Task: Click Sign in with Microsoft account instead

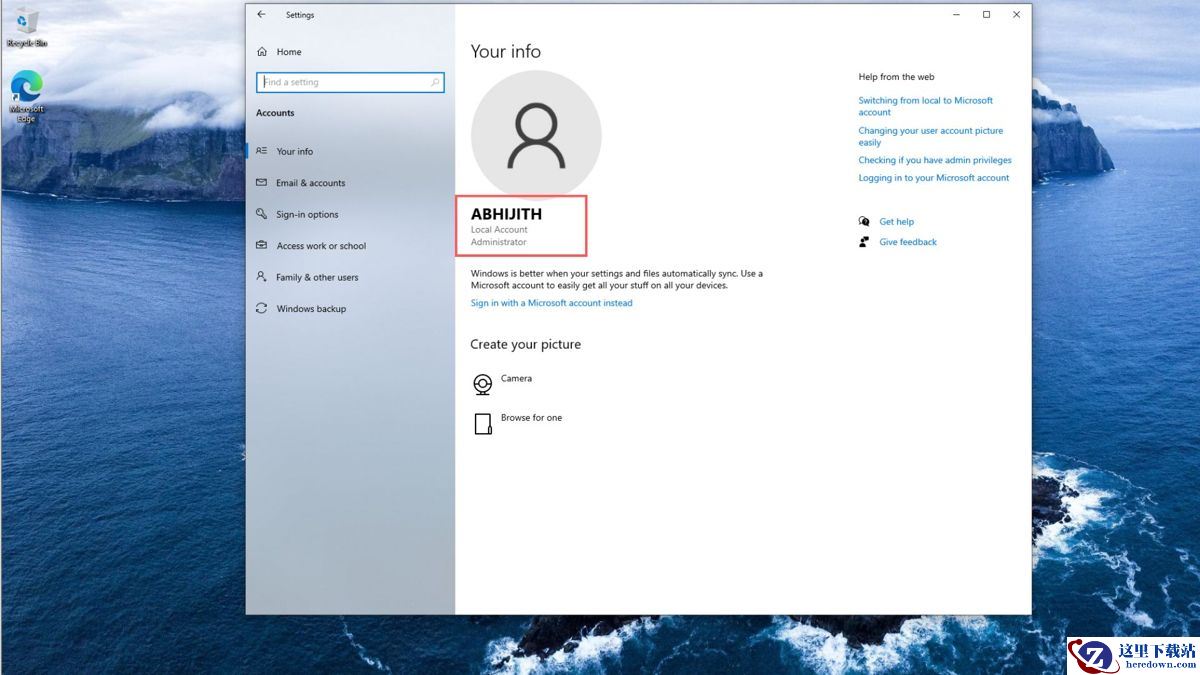Action: 551,303
